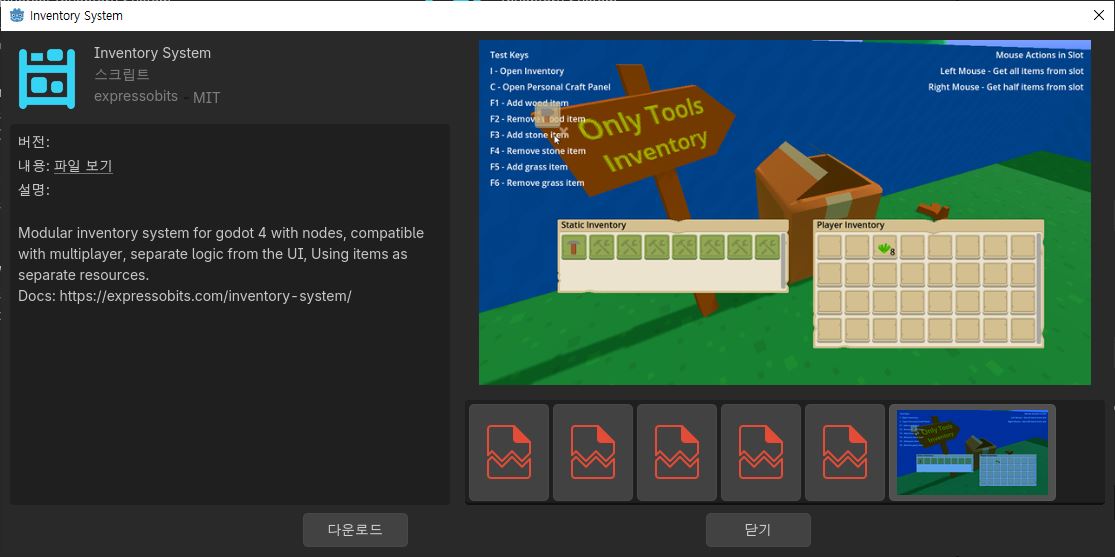Viewport: 1115px width, 557px height.
Task: Click the large preview image of inventory demo
Action: click(x=784, y=212)
